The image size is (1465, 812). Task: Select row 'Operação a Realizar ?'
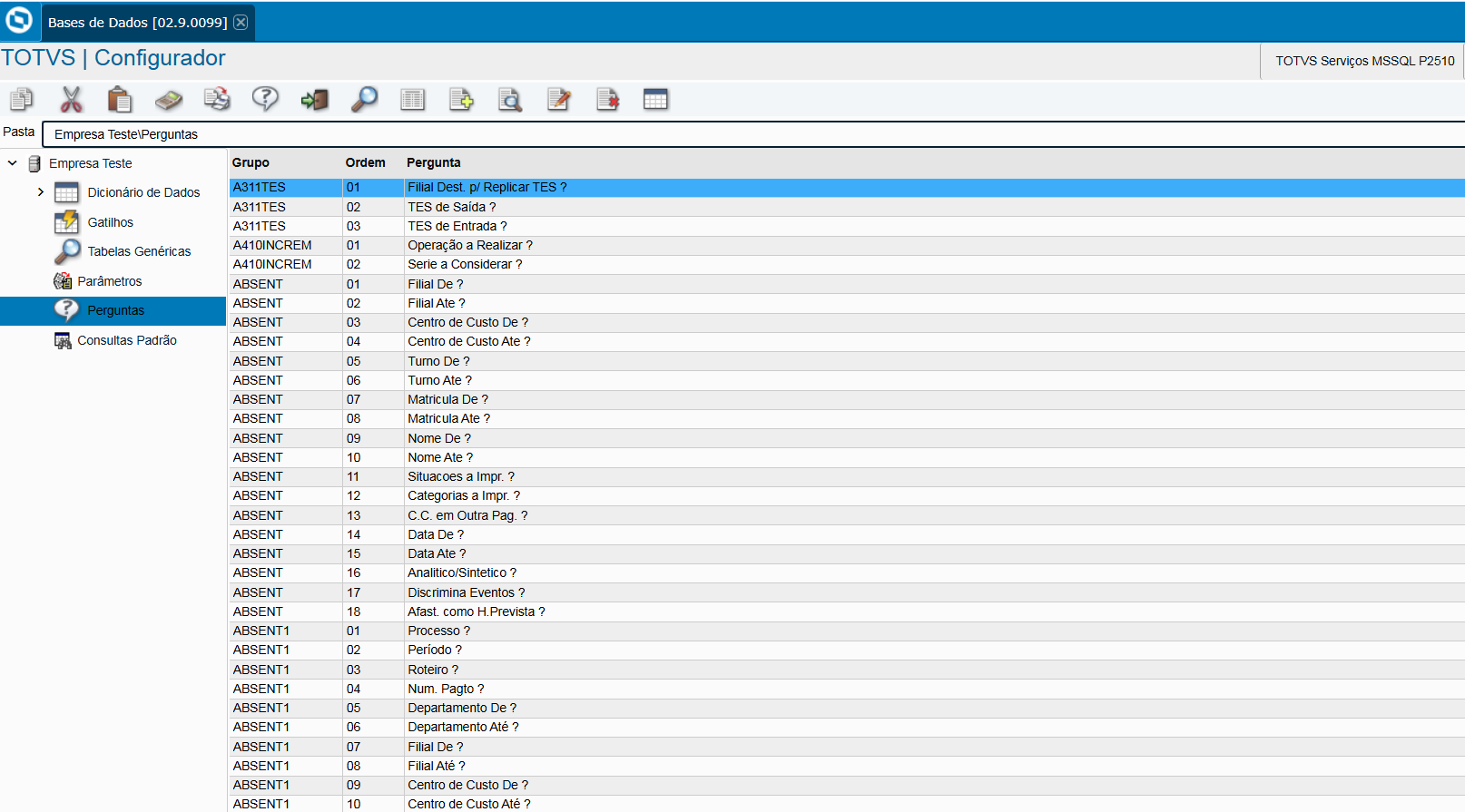click(846, 245)
